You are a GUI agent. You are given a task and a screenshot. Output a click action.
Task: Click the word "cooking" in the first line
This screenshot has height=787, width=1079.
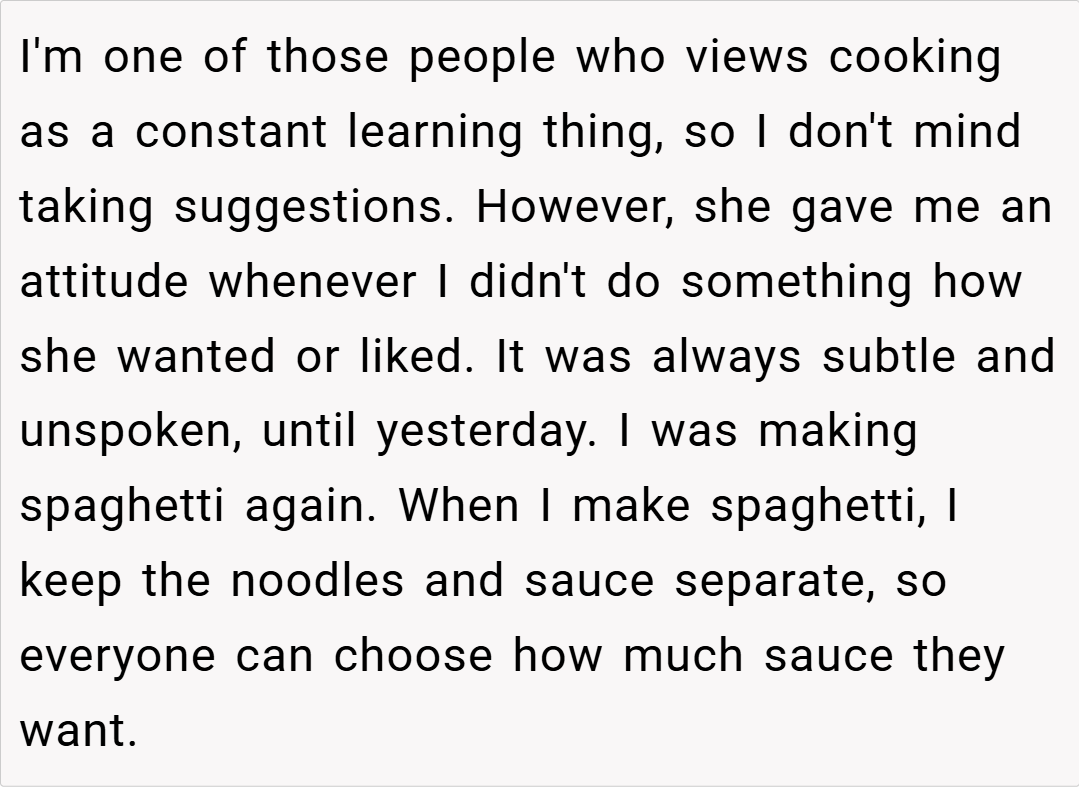(914, 59)
